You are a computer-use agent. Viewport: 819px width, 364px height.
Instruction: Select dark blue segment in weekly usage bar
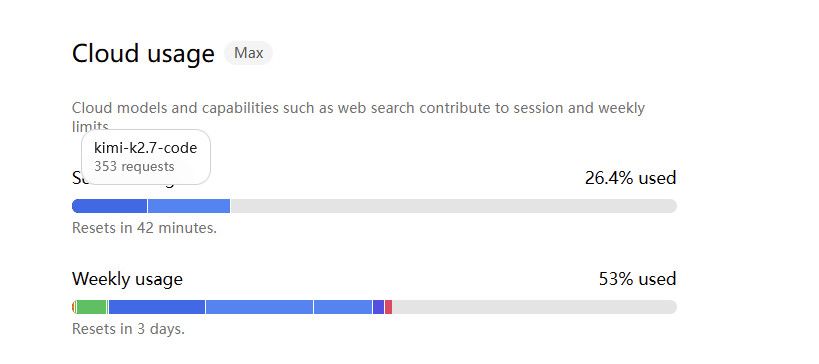[157, 307]
